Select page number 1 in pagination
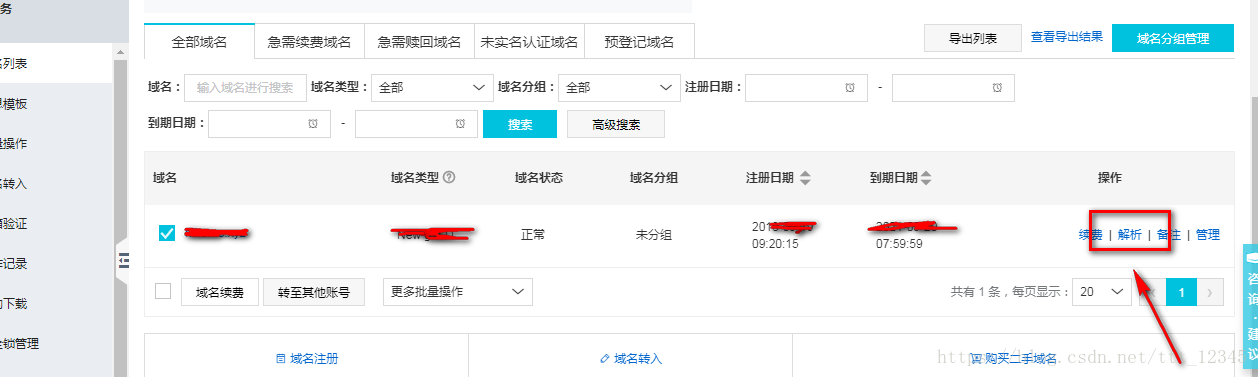Image resolution: width=1258 pixels, height=377 pixels. click(x=1182, y=292)
